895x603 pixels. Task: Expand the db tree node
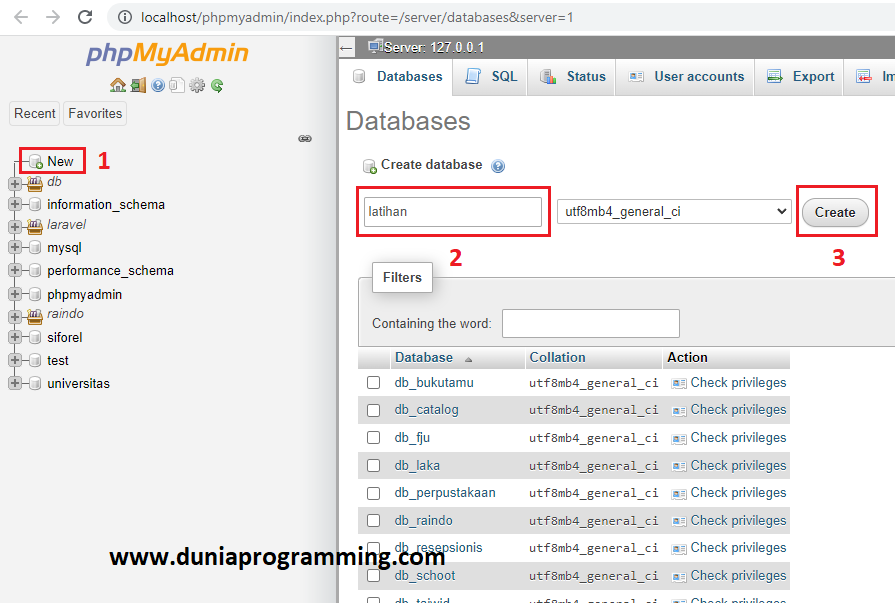click(15, 184)
